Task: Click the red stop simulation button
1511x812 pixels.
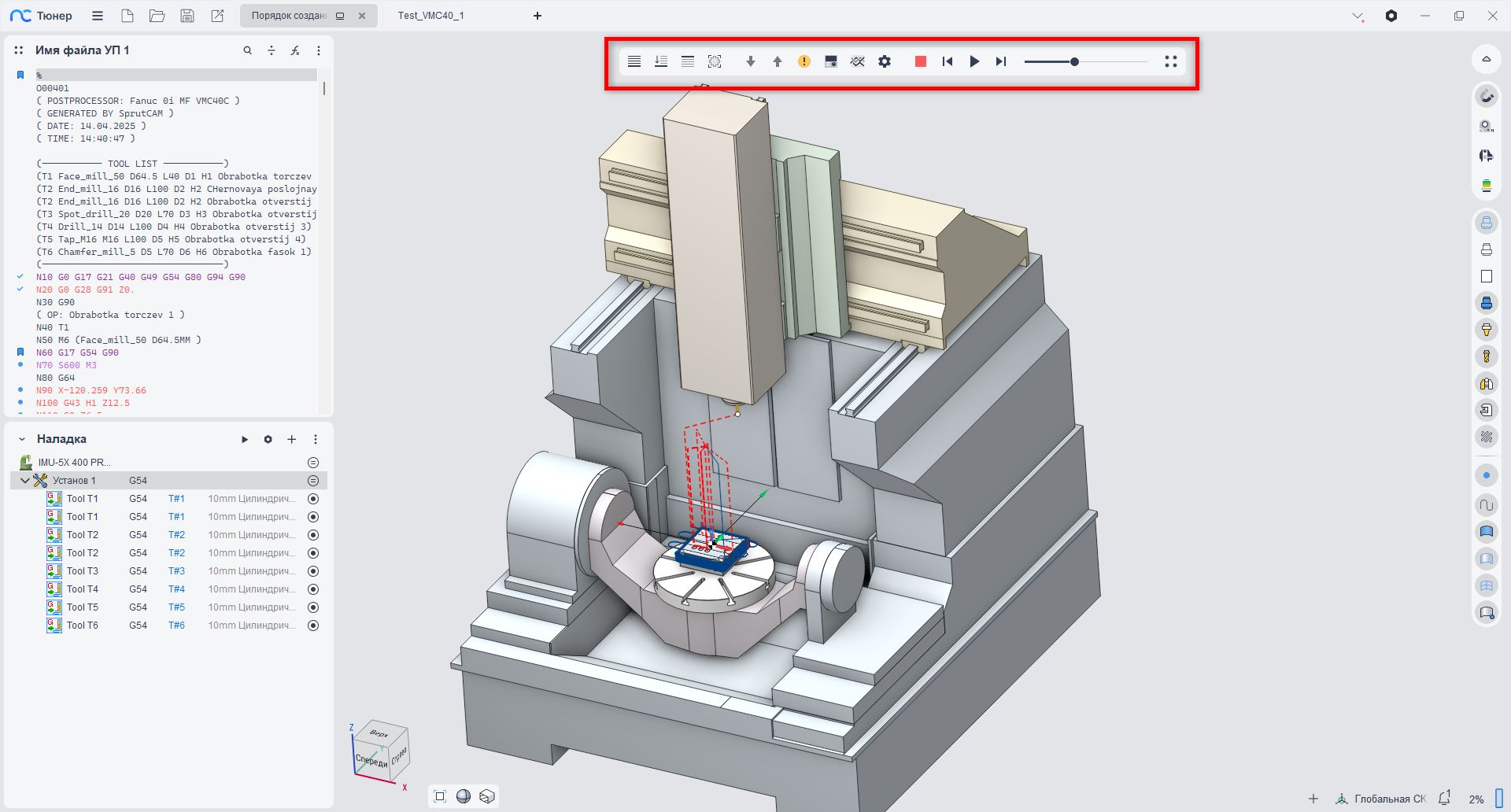Action: coord(920,61)
